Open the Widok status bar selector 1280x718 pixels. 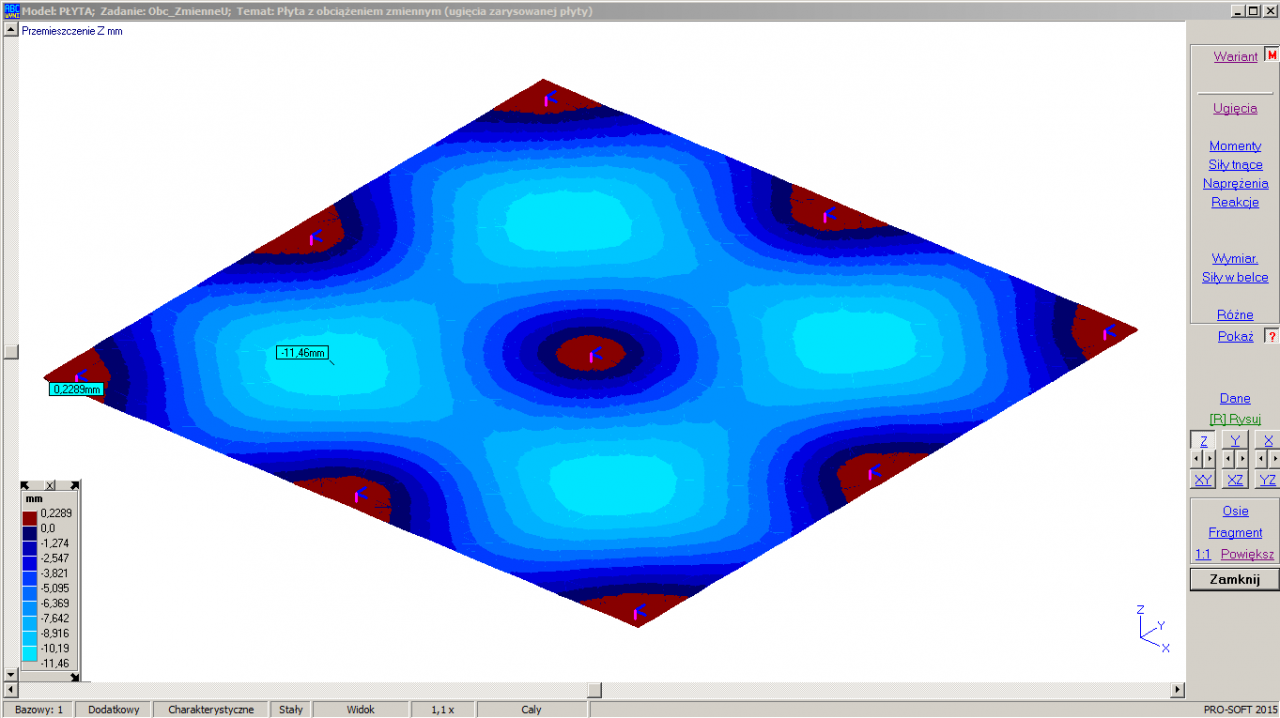(x=360, y=709)
